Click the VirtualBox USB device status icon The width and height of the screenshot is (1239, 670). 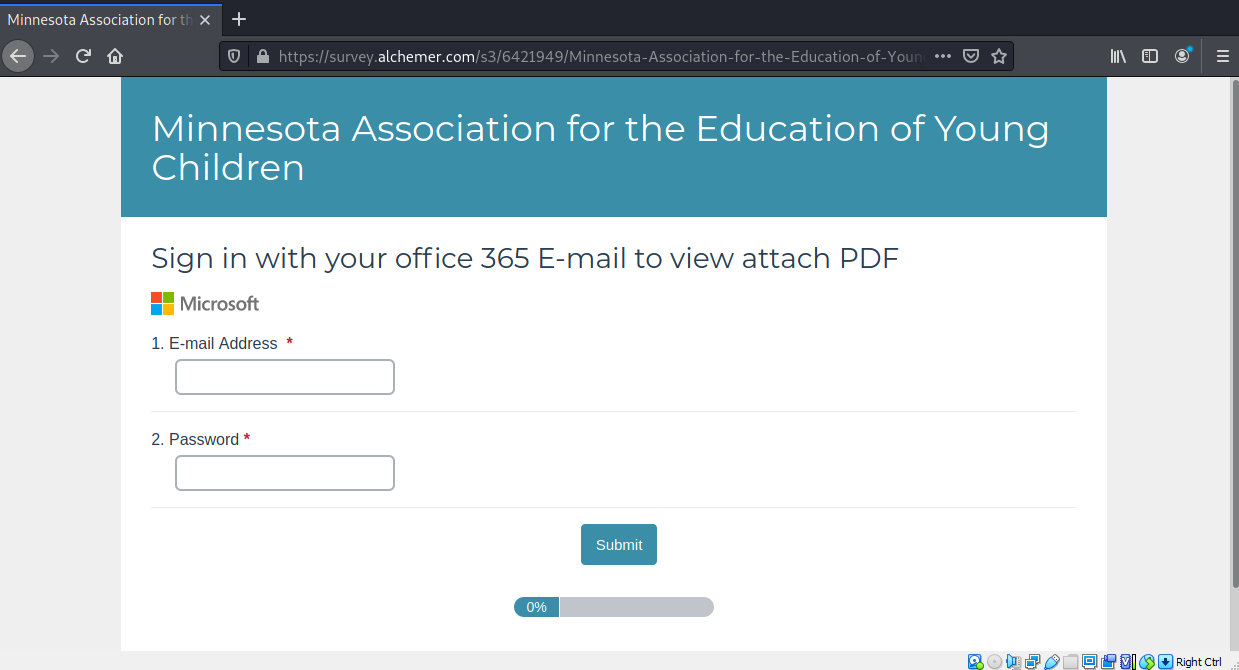click(x=1052, y=661)
